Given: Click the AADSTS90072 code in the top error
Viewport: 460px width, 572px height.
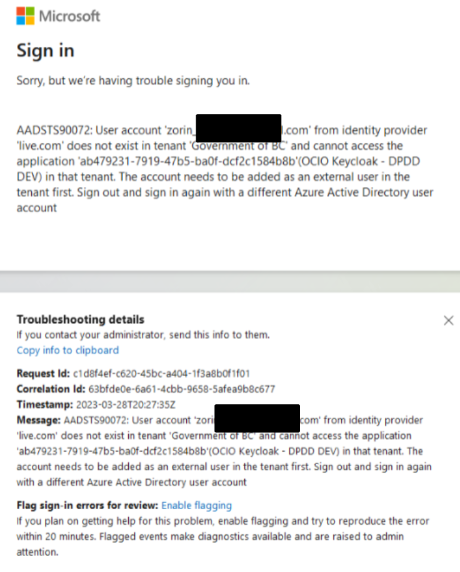Looking at the screenshot, I should point(53,130).
